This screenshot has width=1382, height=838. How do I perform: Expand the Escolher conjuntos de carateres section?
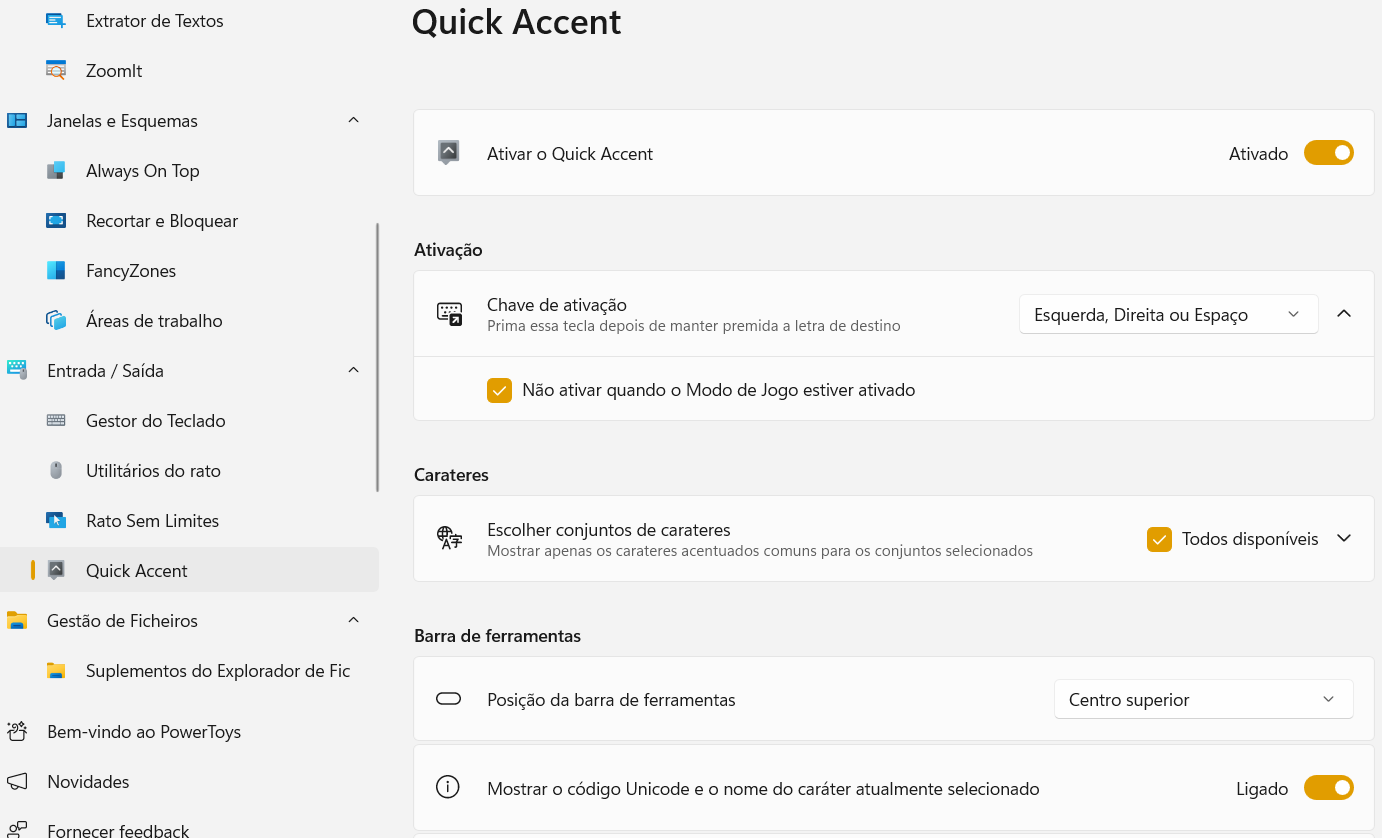coord(1344,539)
